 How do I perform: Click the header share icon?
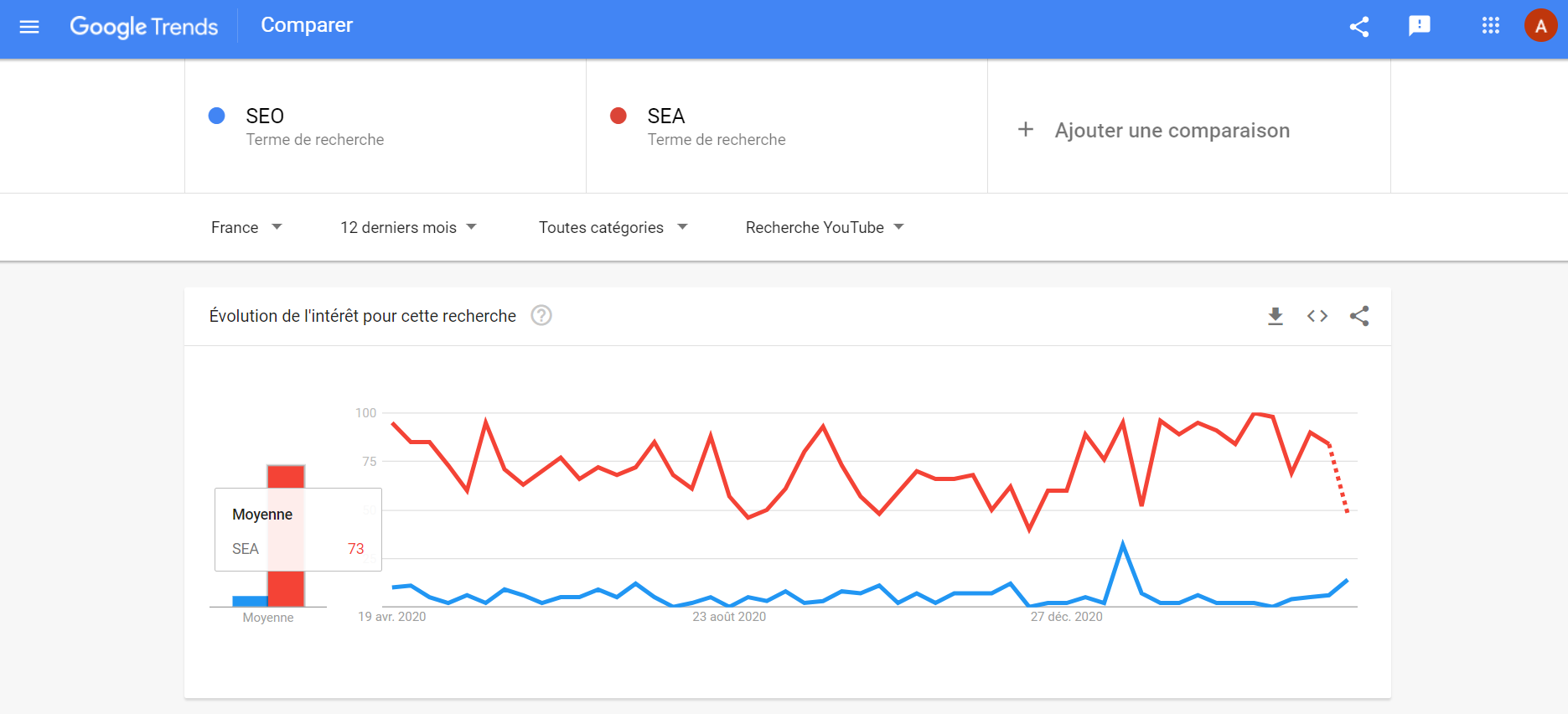[1359, 27]
